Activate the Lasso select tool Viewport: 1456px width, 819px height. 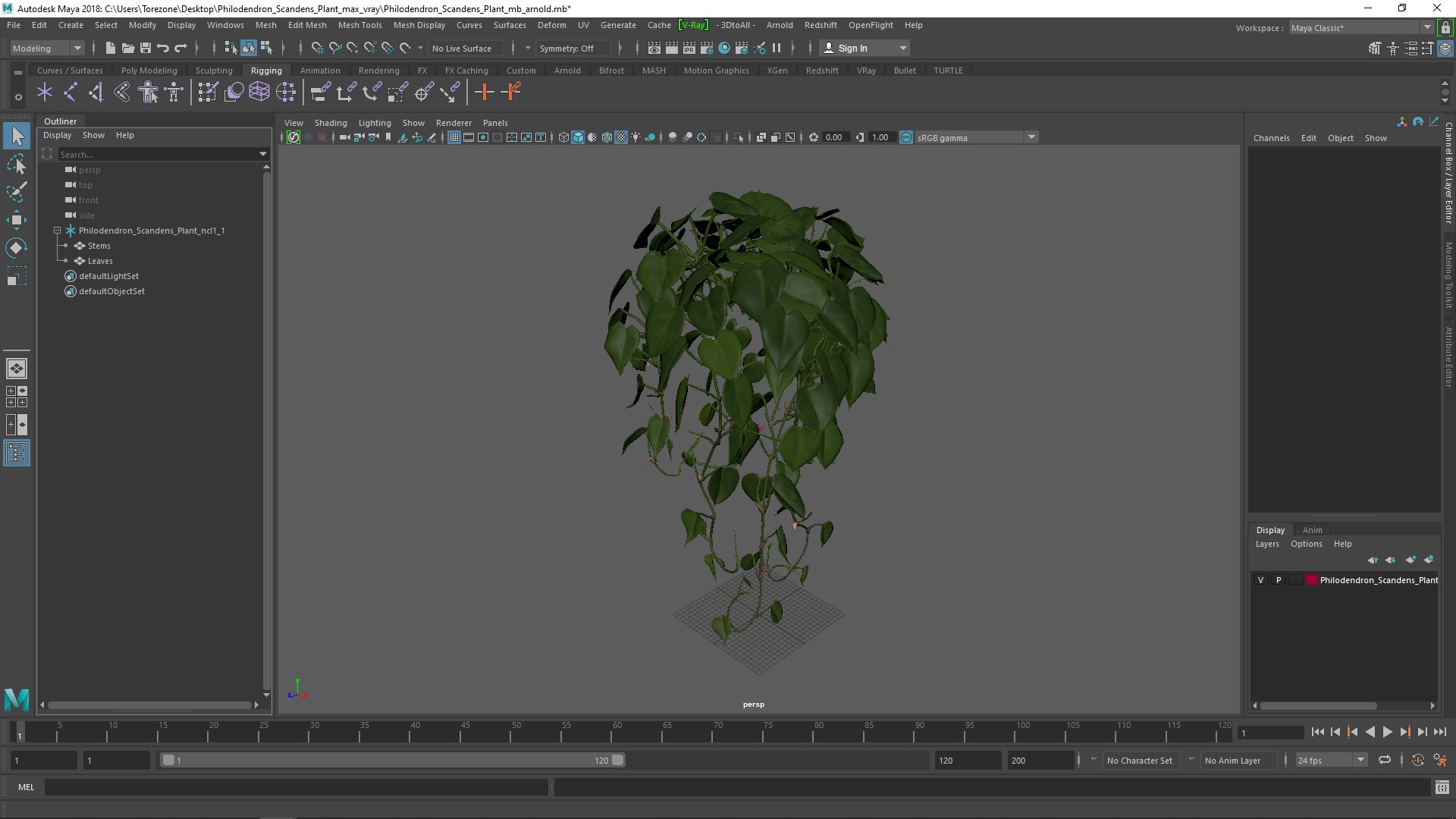pos(17,165)
